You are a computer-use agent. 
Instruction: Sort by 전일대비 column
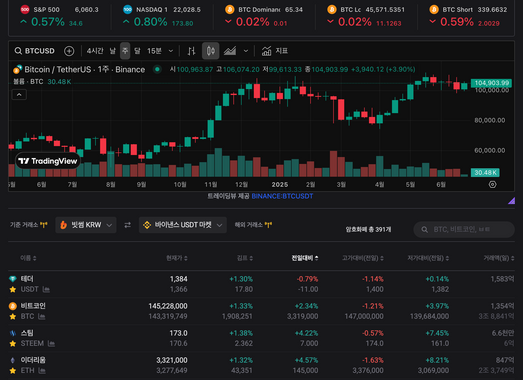[x=305, y=258]
